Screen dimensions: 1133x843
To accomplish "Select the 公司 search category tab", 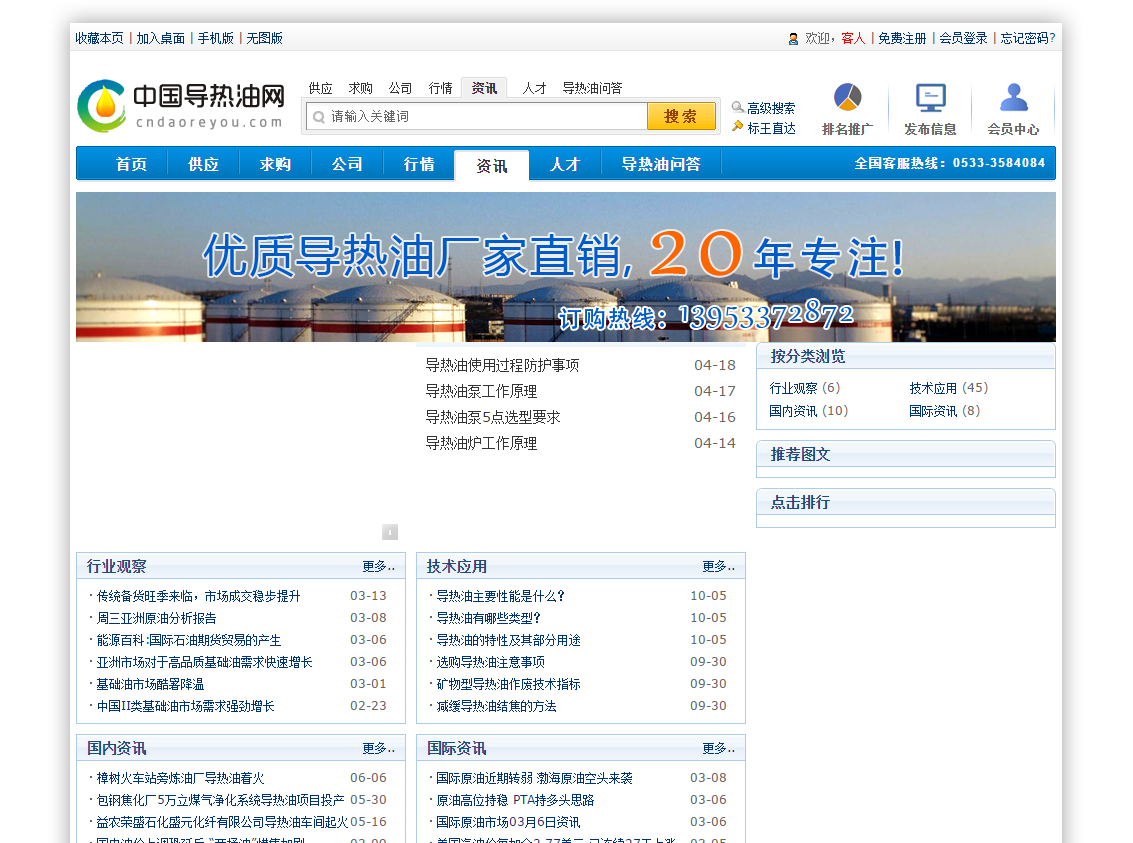I will coord(400,88).
